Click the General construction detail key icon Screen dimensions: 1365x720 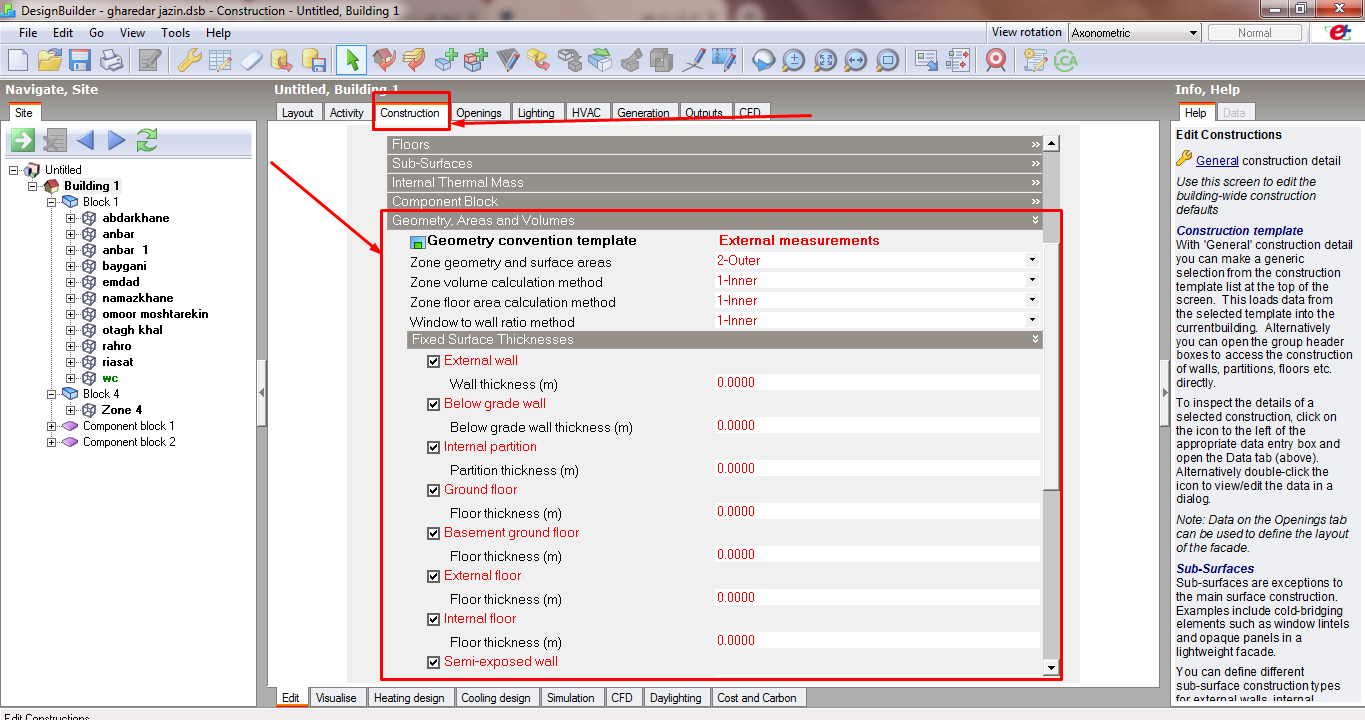click(1184, 159)
